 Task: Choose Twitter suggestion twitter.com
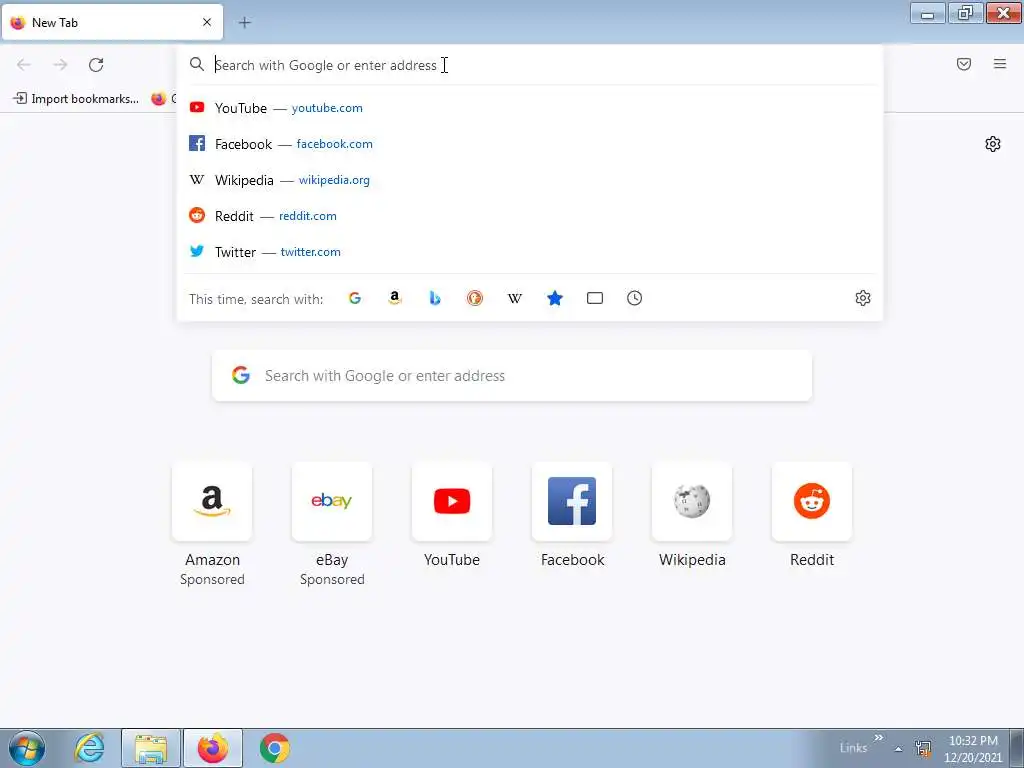[x=530, y=251]
